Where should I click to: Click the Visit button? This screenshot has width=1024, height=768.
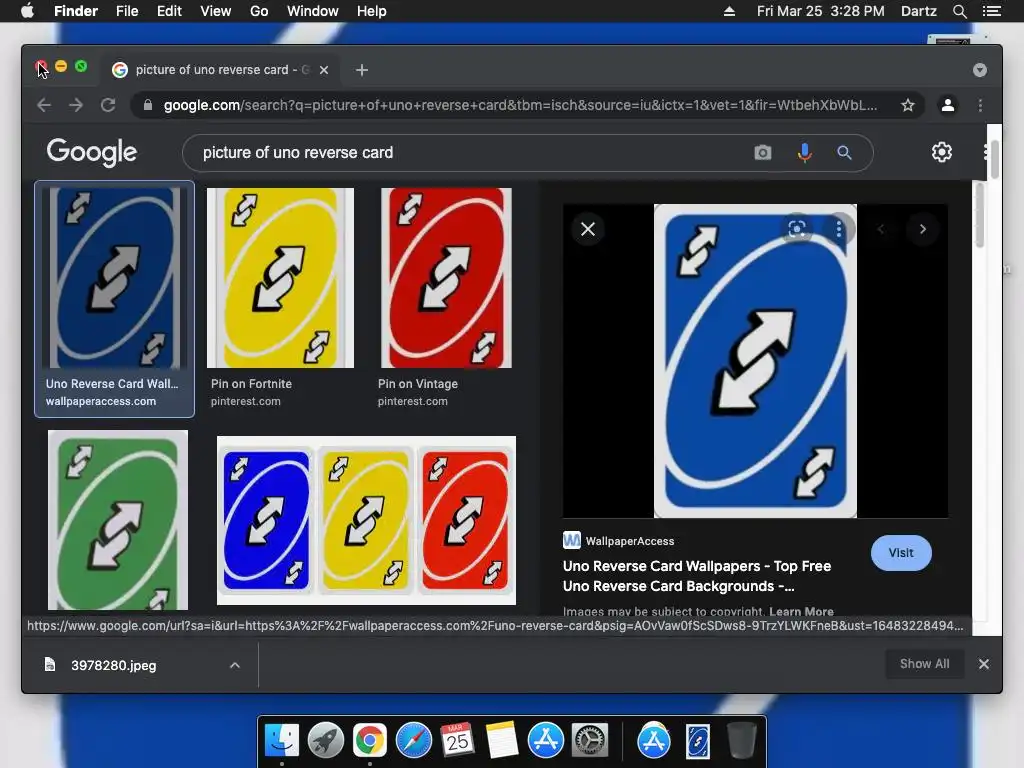901,553
